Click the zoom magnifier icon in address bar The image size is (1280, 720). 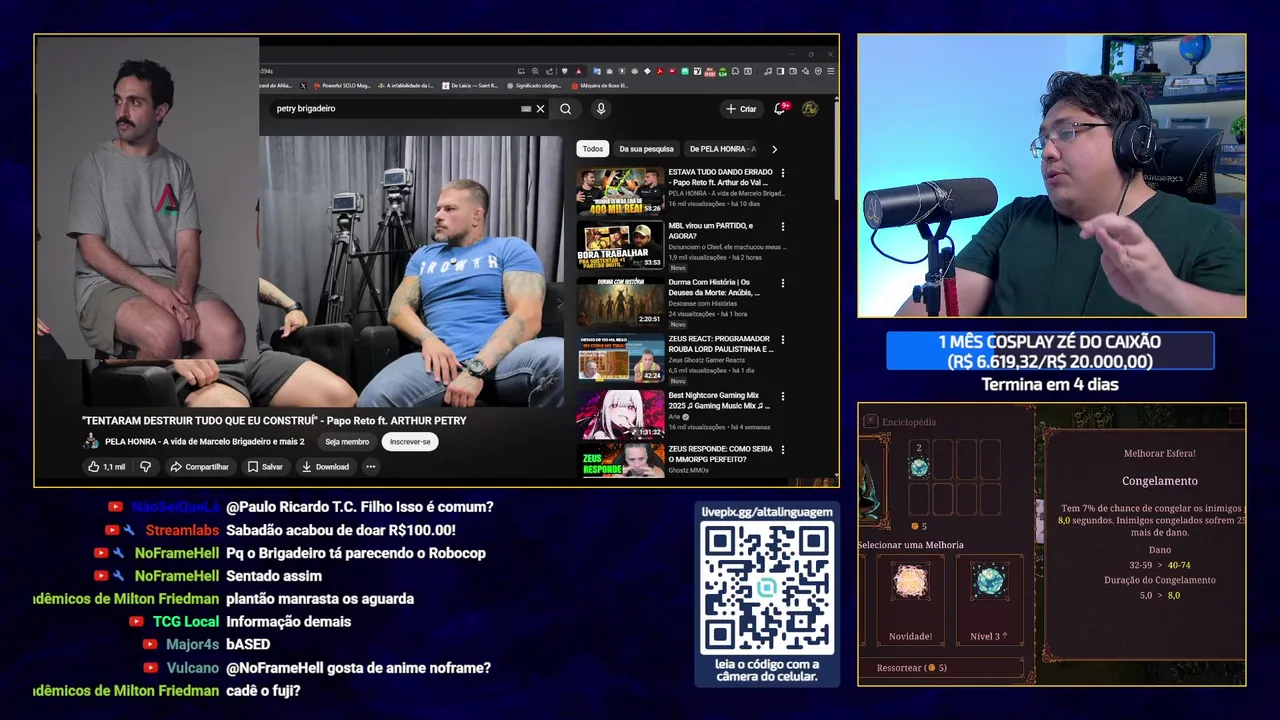[535, 71]
